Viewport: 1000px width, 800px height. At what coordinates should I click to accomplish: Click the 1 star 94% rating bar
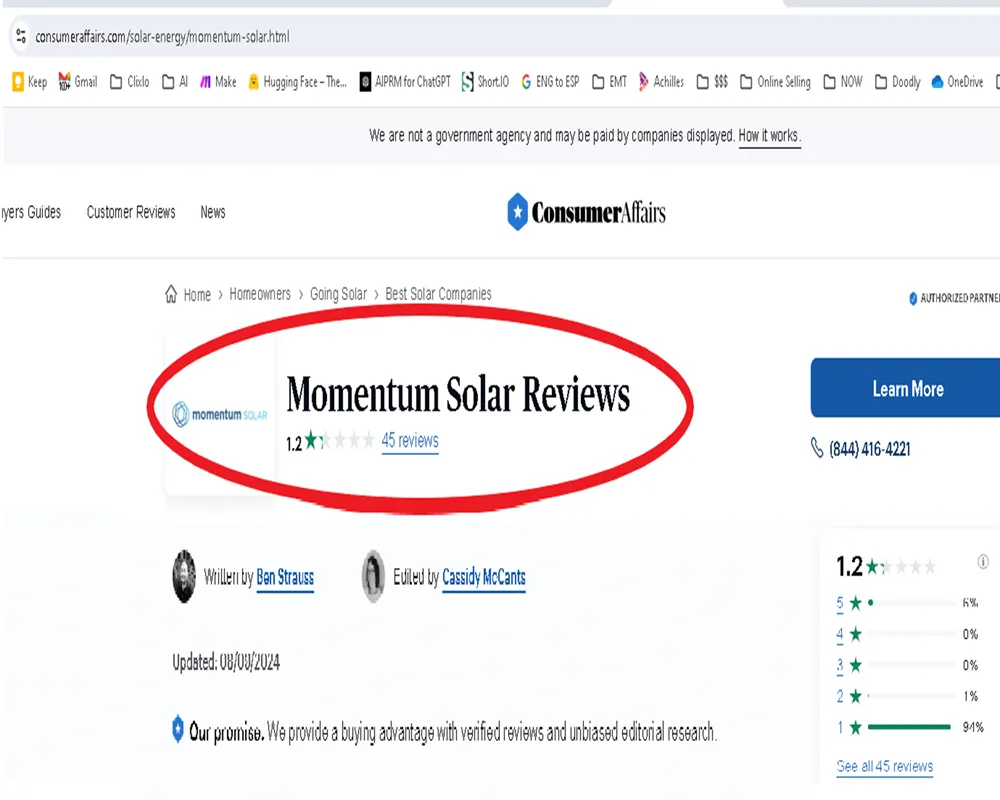pyautogui.click(x=909, y=727)
